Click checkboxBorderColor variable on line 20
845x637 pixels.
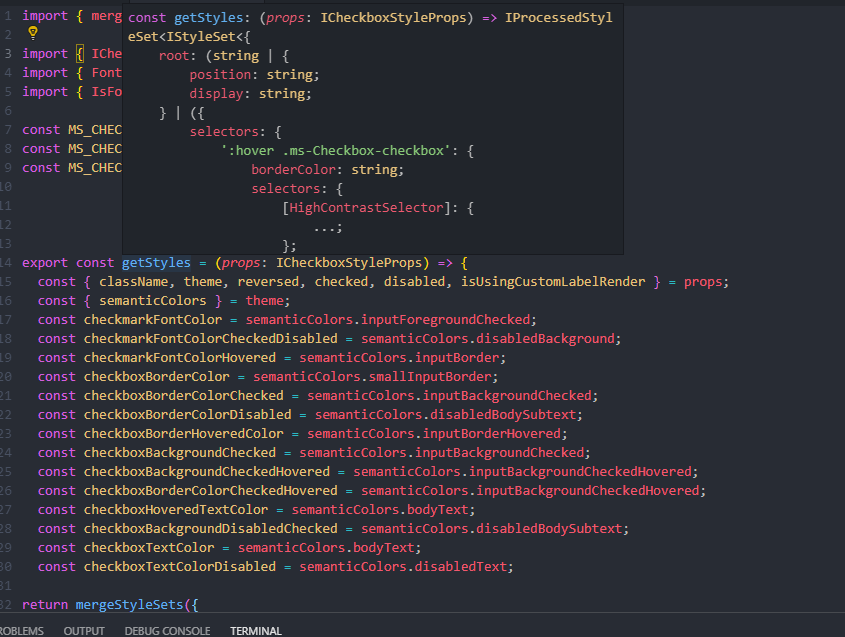[156, 377]
